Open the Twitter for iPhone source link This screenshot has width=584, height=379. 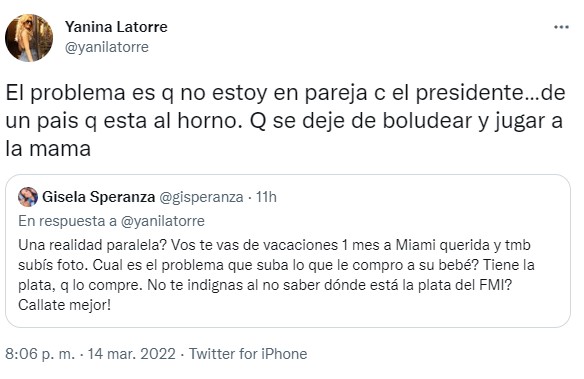pyautogui.click(x=248, y=354)
